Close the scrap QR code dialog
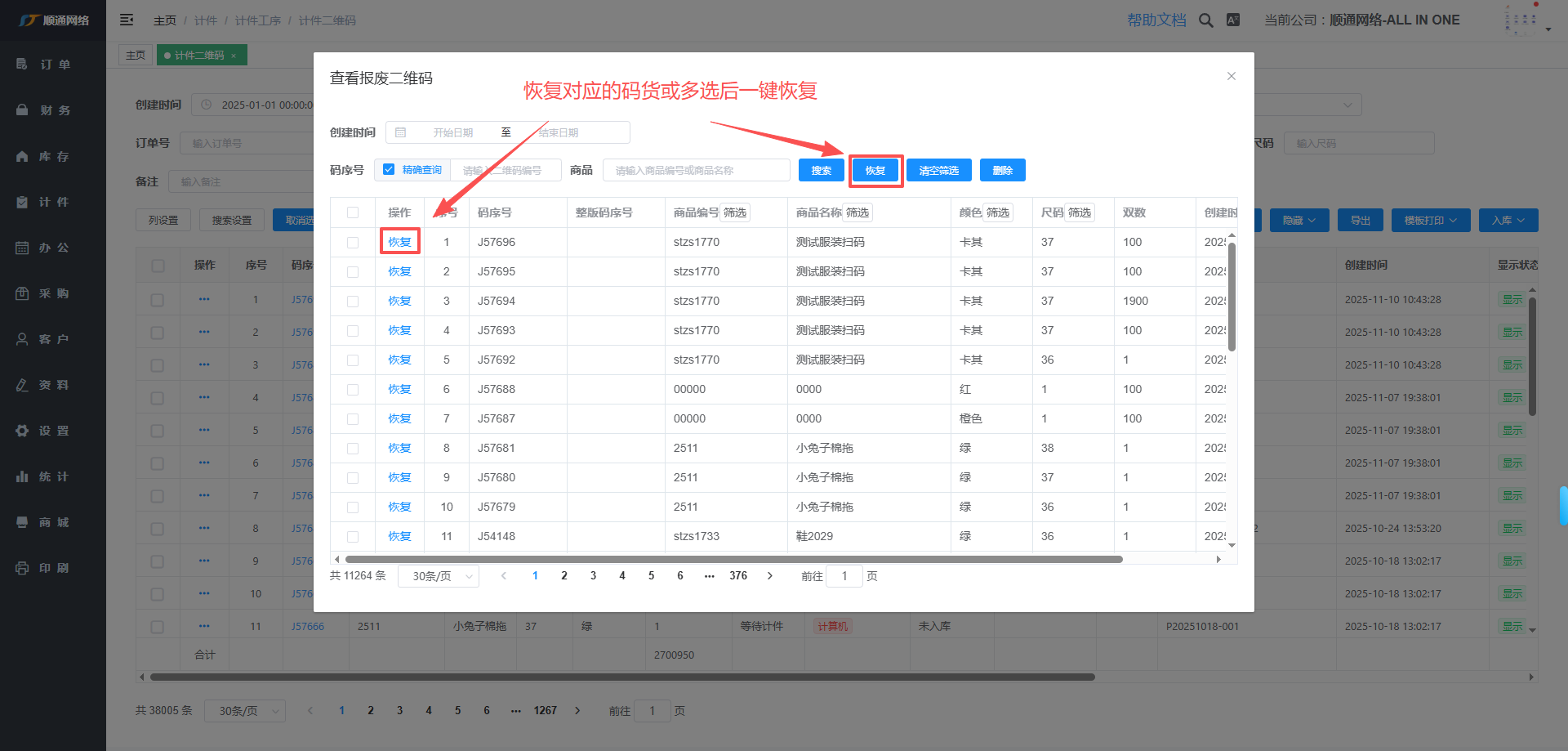1568x751 pixels. click(x=1231, y=76)
